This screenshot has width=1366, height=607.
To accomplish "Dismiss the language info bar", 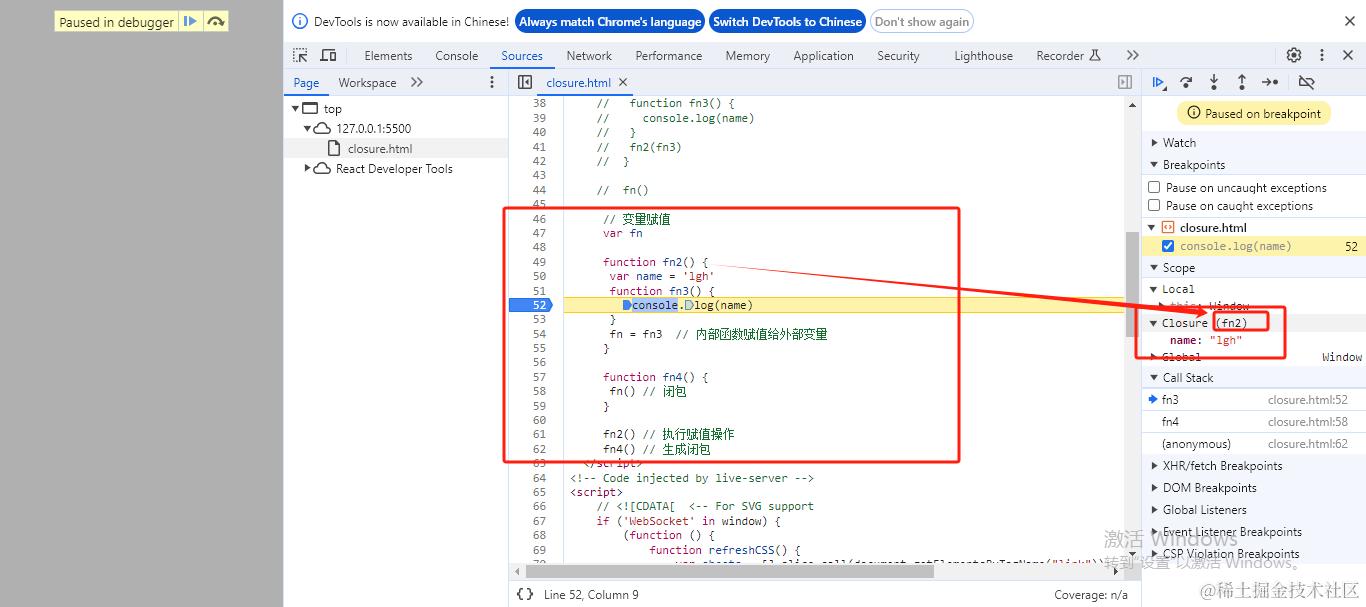I will [x=1349, y=21].
